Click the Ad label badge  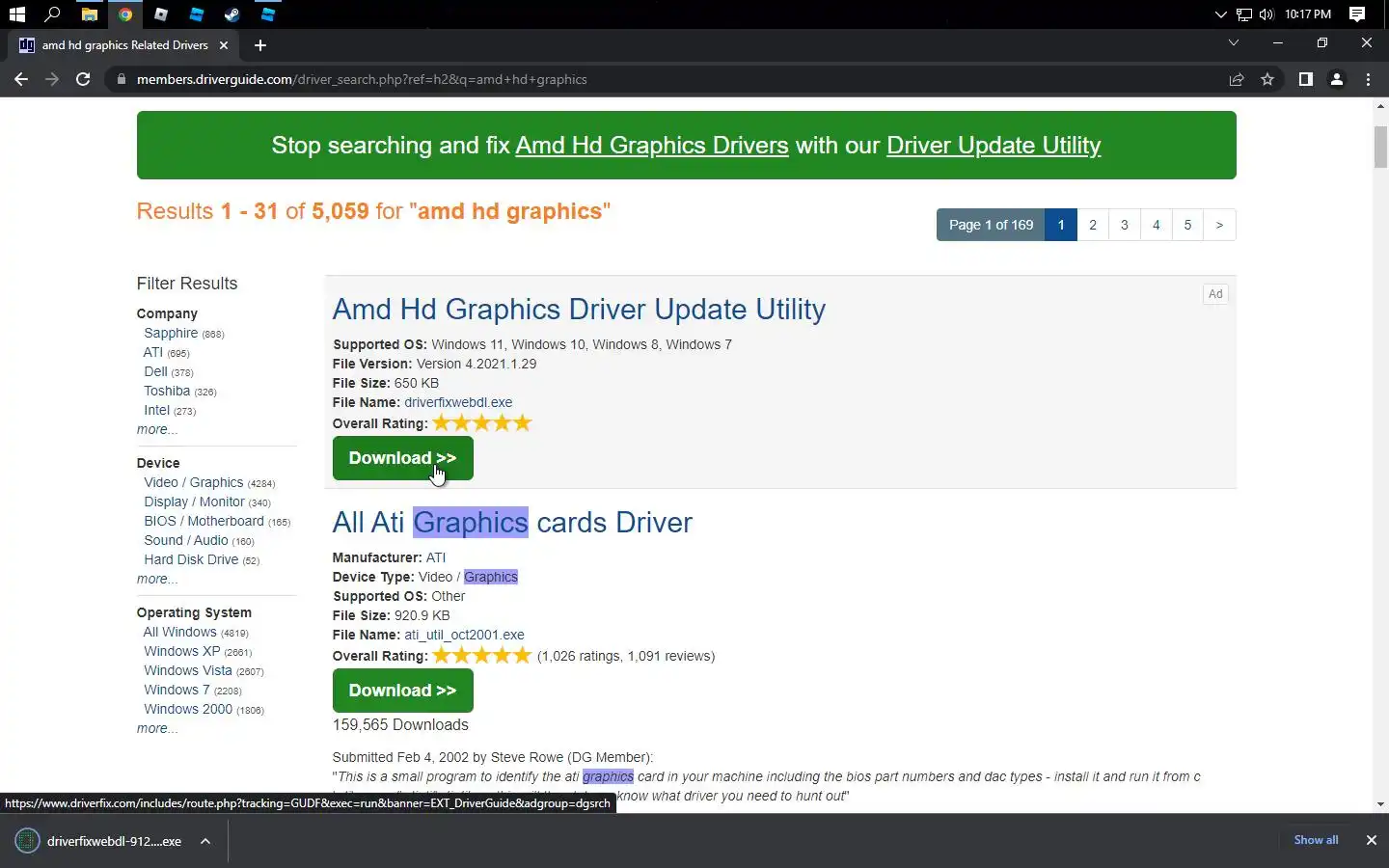[1215, 294]
